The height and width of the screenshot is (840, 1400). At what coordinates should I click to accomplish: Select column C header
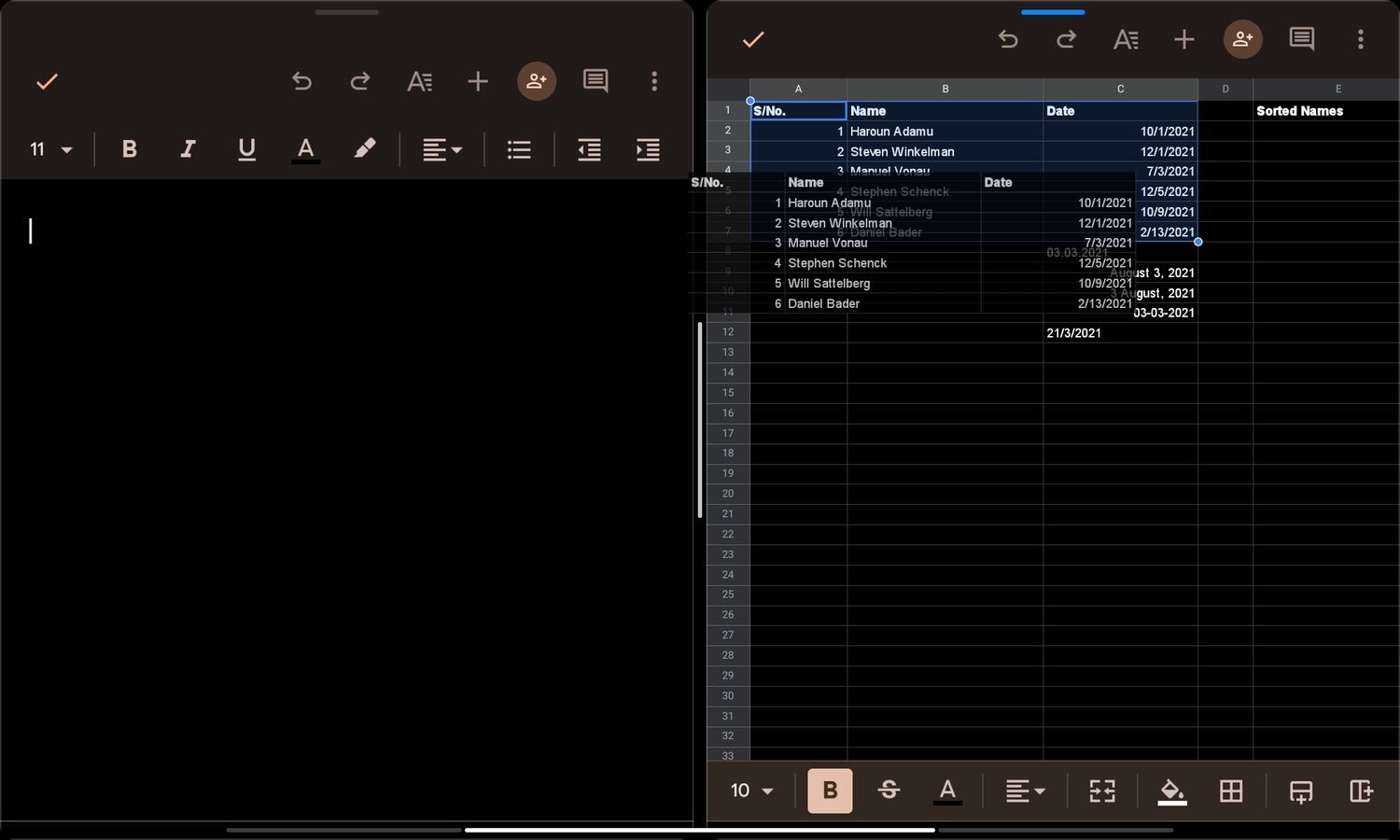1120,89
